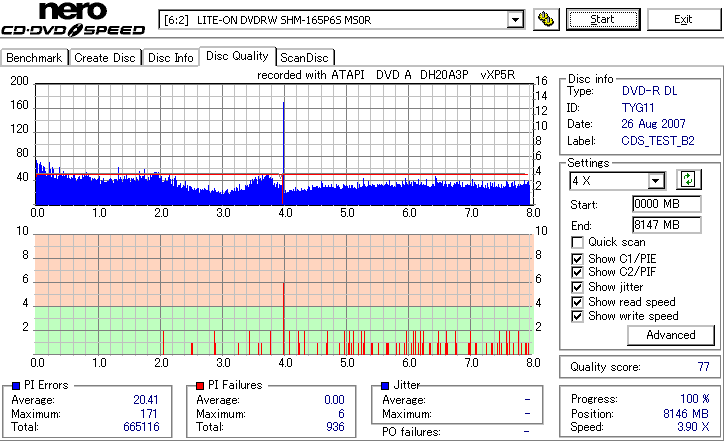Click the Exit button
724x441 pixels.
(x=683, y=19)
